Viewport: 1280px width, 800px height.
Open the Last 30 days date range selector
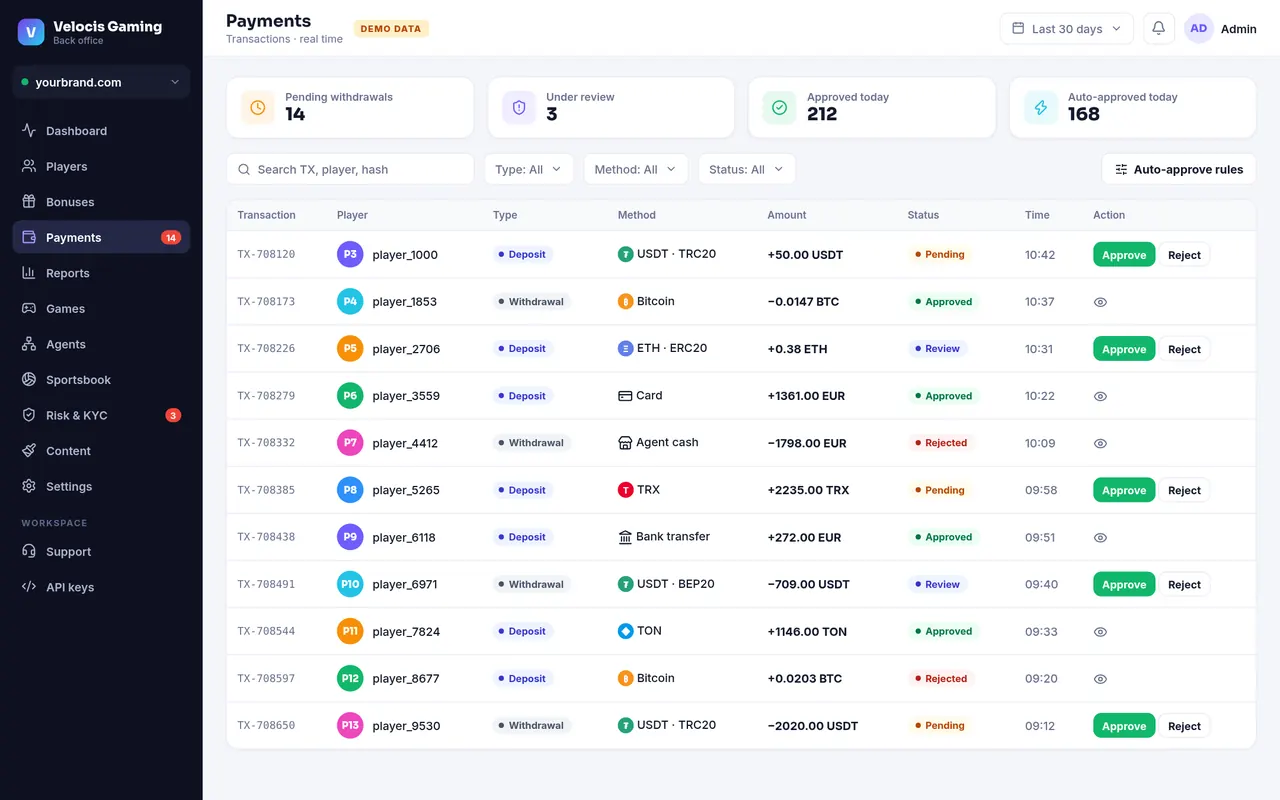pyautogui.click(x=1067, y=29)
